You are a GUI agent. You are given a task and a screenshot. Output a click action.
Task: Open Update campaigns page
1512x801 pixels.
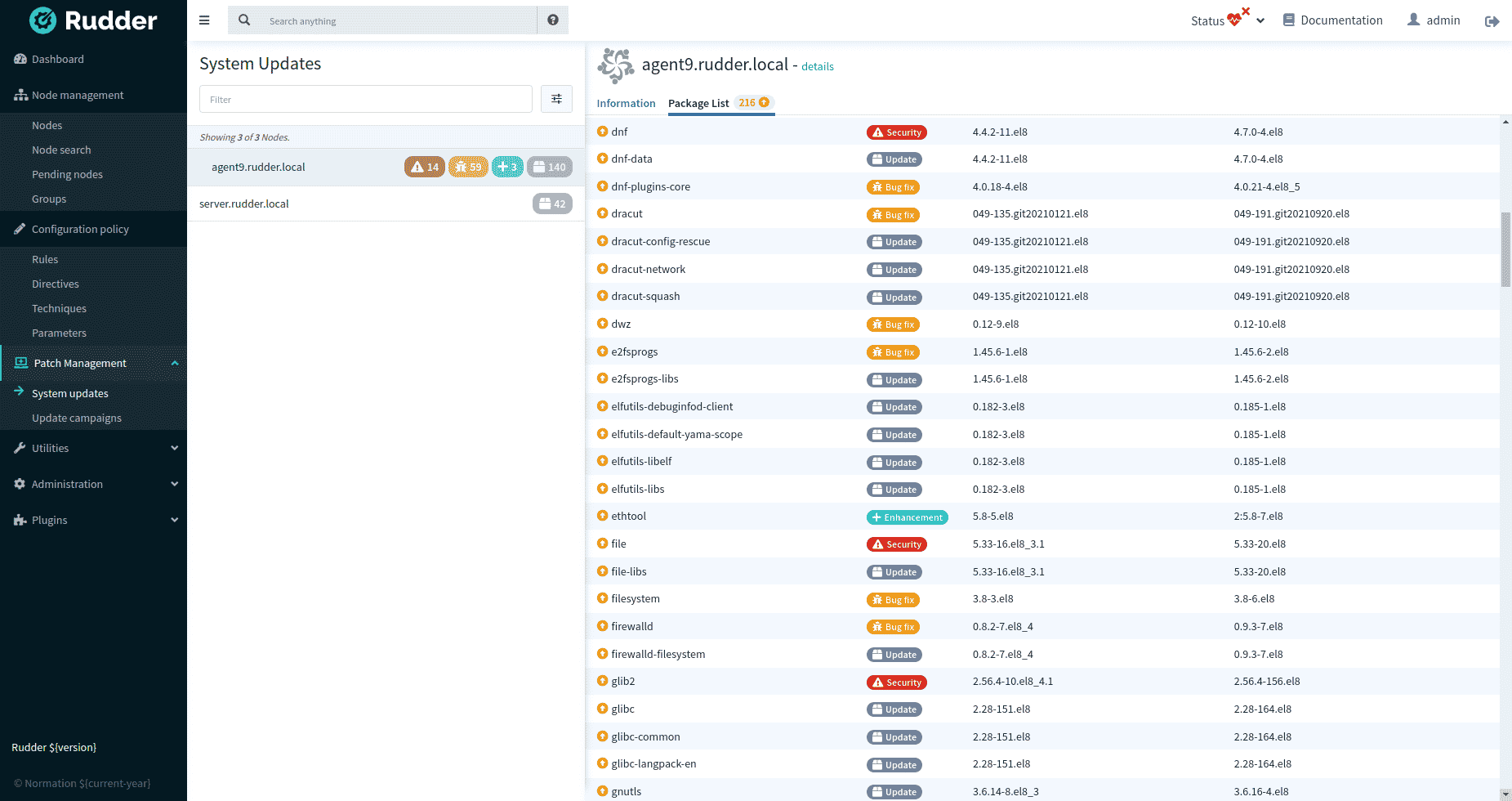pyautogui.click(x=77, y=418)
